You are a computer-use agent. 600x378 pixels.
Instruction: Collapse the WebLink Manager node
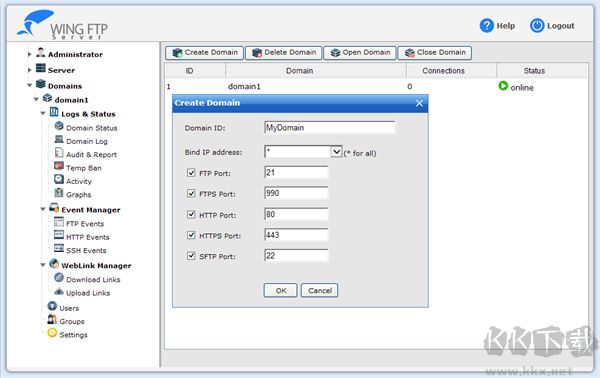pos(43,265)
